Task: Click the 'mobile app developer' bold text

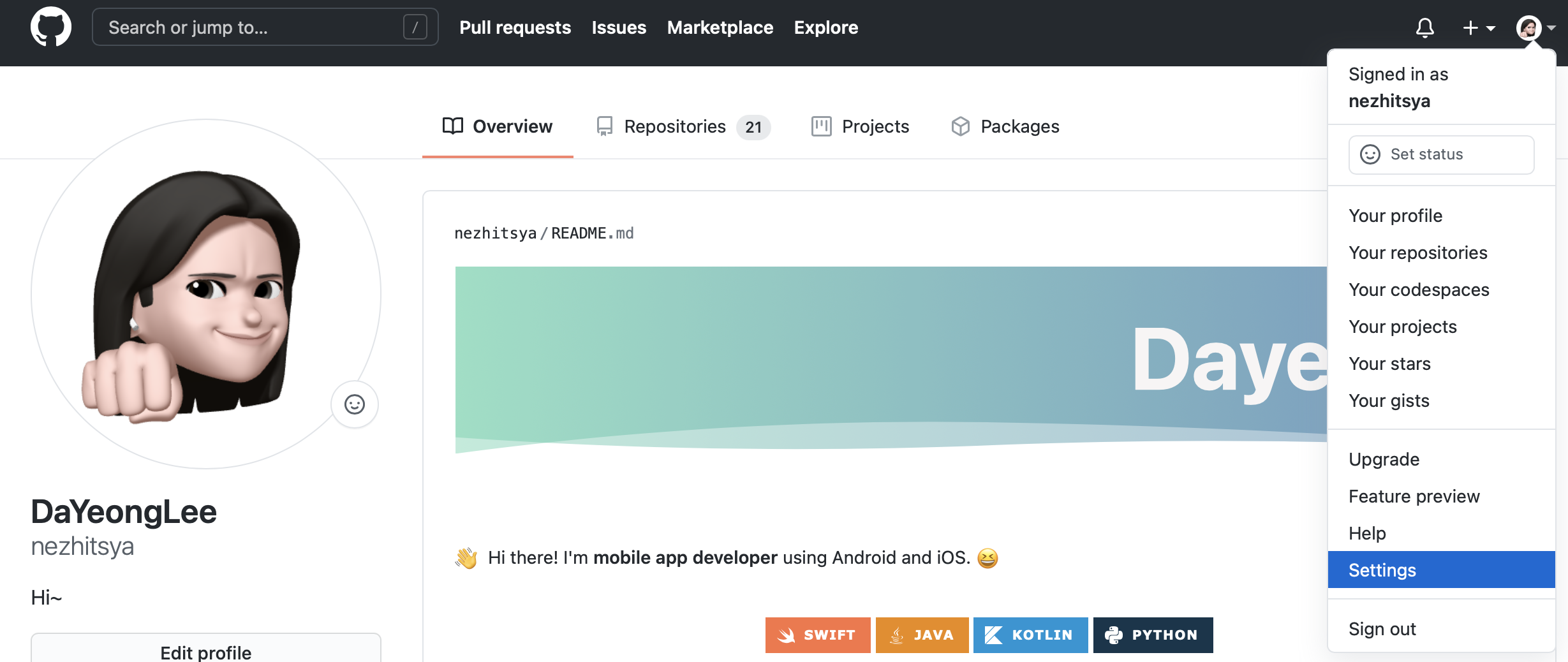Action: point(685,557)
